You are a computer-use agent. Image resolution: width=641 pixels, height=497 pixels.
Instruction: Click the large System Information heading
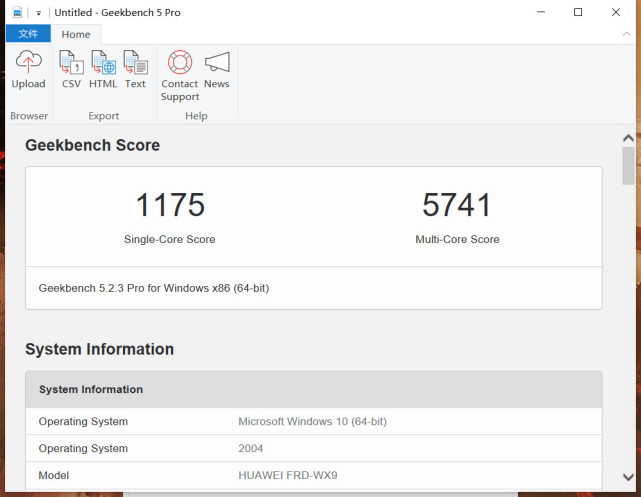coord(99,349)
